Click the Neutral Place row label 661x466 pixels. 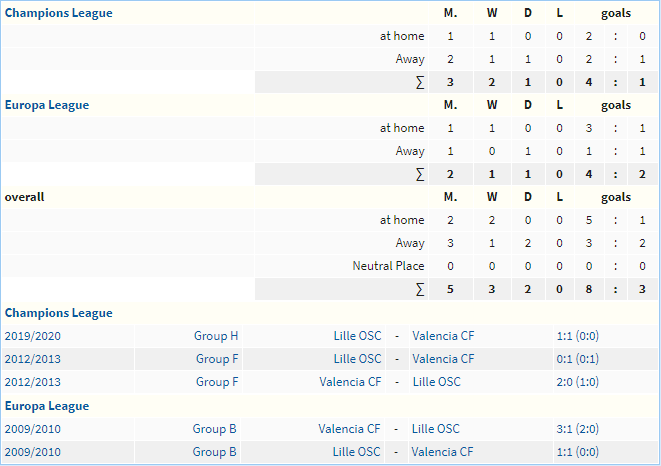click(x=388, y=266)
